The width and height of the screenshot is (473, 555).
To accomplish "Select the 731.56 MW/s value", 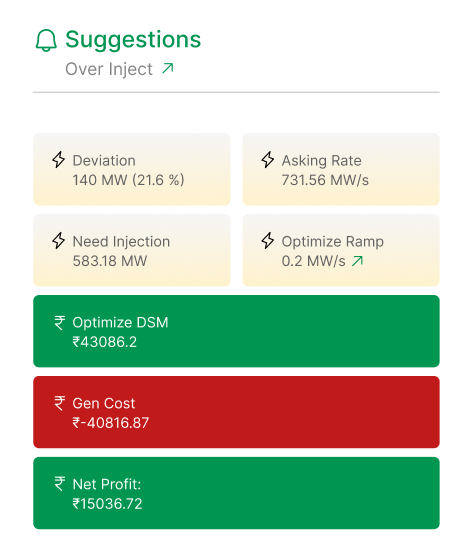I will [325, 180].
